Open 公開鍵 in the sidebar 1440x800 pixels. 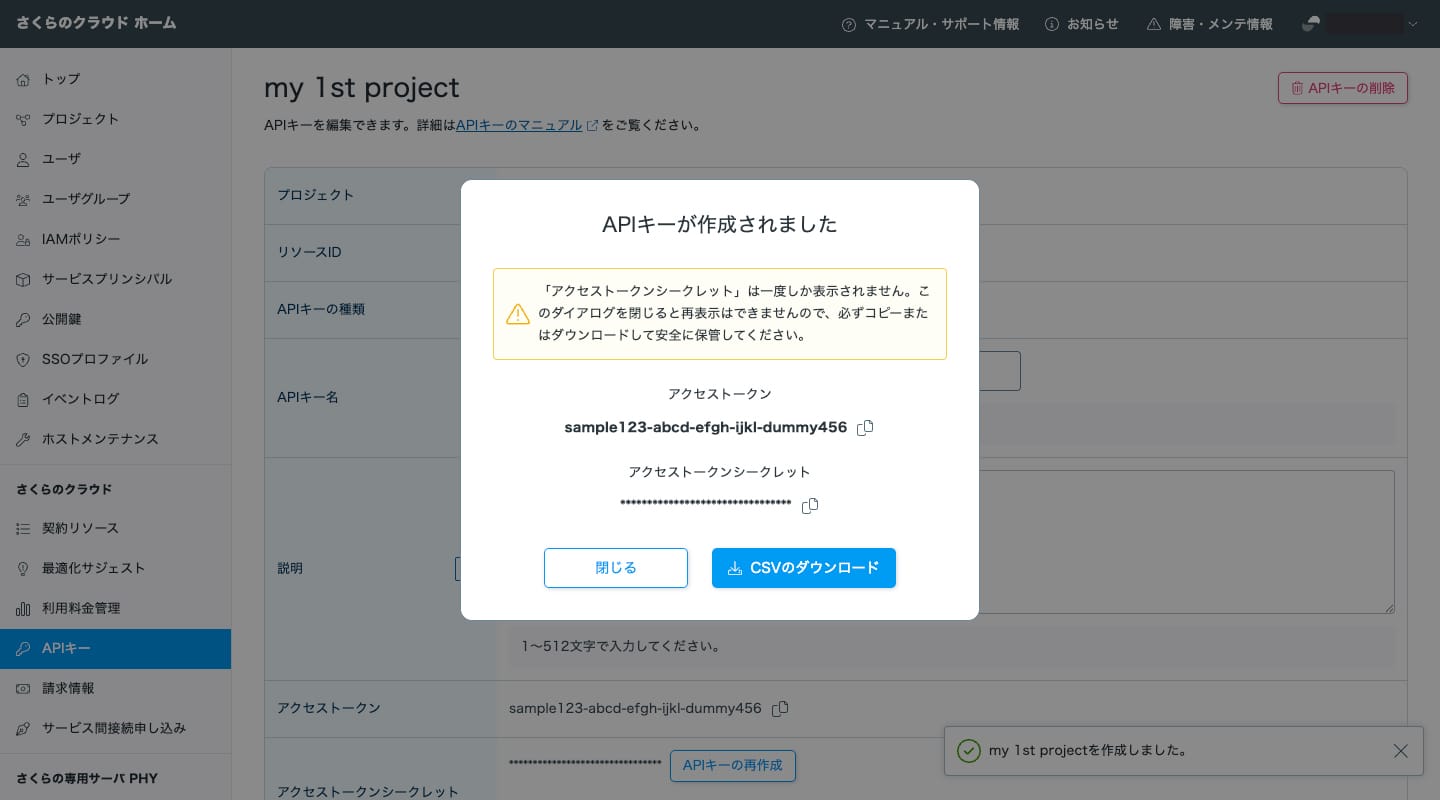[61, 319]
